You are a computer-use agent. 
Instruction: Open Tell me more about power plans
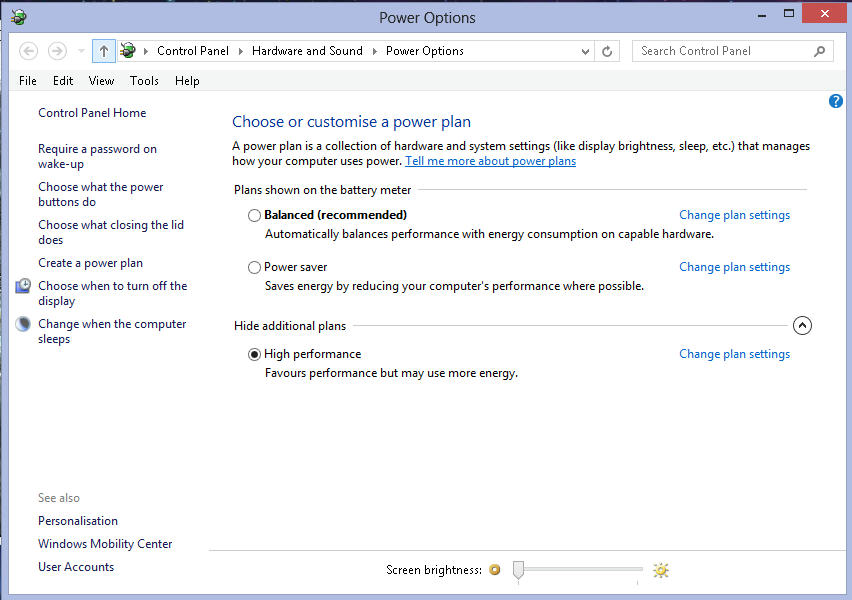pyautogui.click(x=490, y=161)
